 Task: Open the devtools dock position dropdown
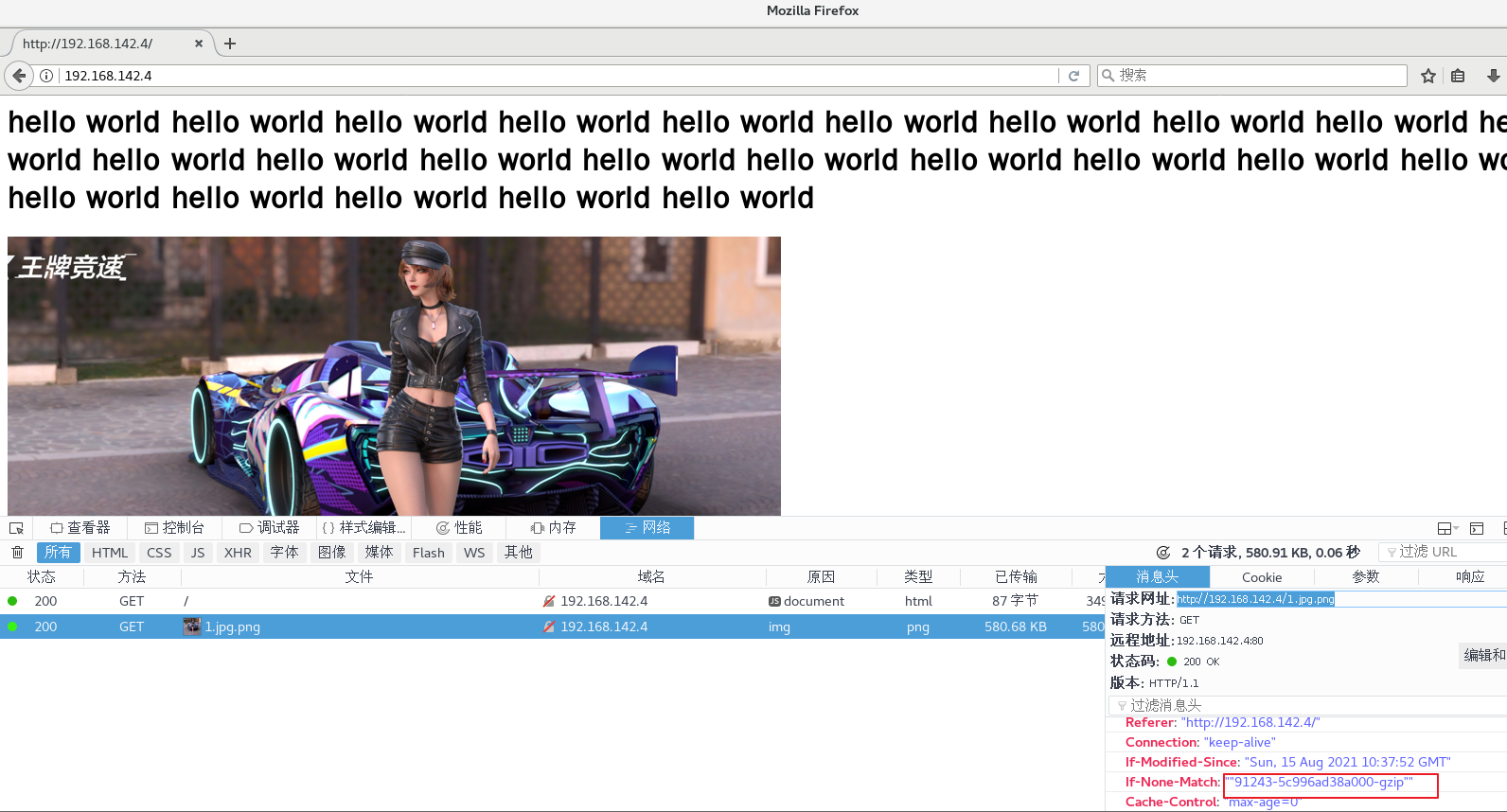point(1448,528)
